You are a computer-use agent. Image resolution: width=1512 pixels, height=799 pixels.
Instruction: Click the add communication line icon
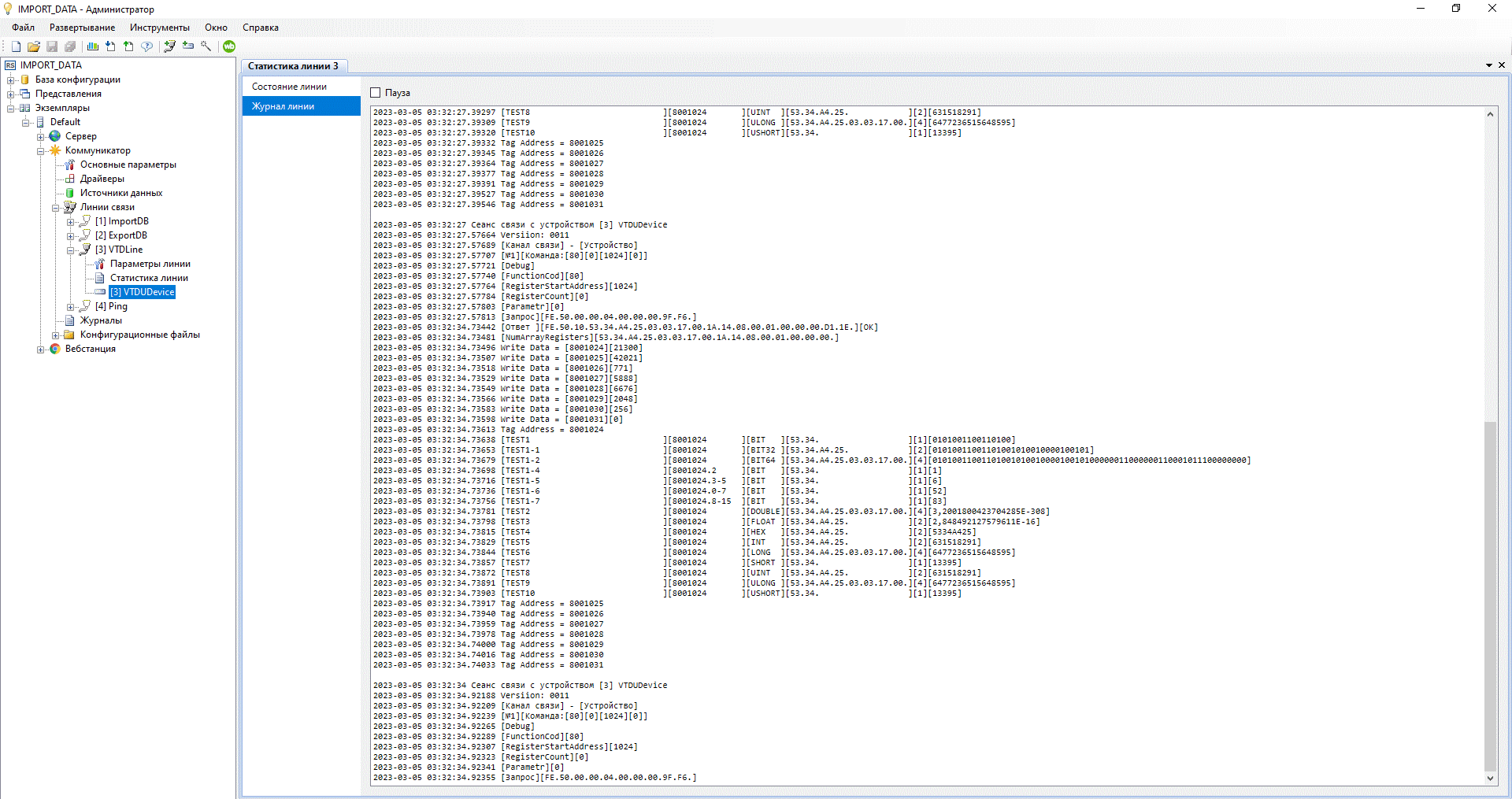[169, 46]
